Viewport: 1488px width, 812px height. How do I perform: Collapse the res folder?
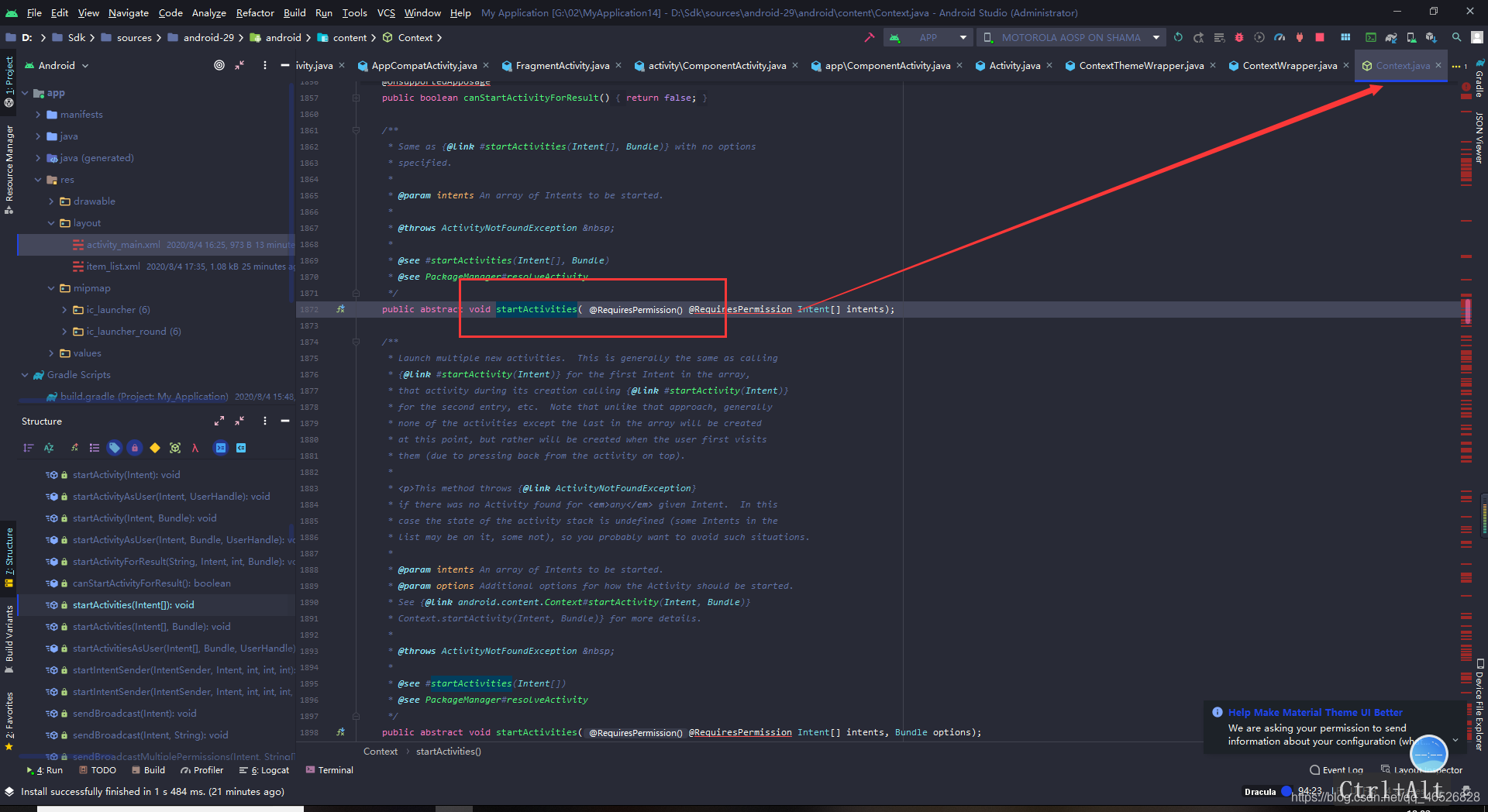pos(38,180)
